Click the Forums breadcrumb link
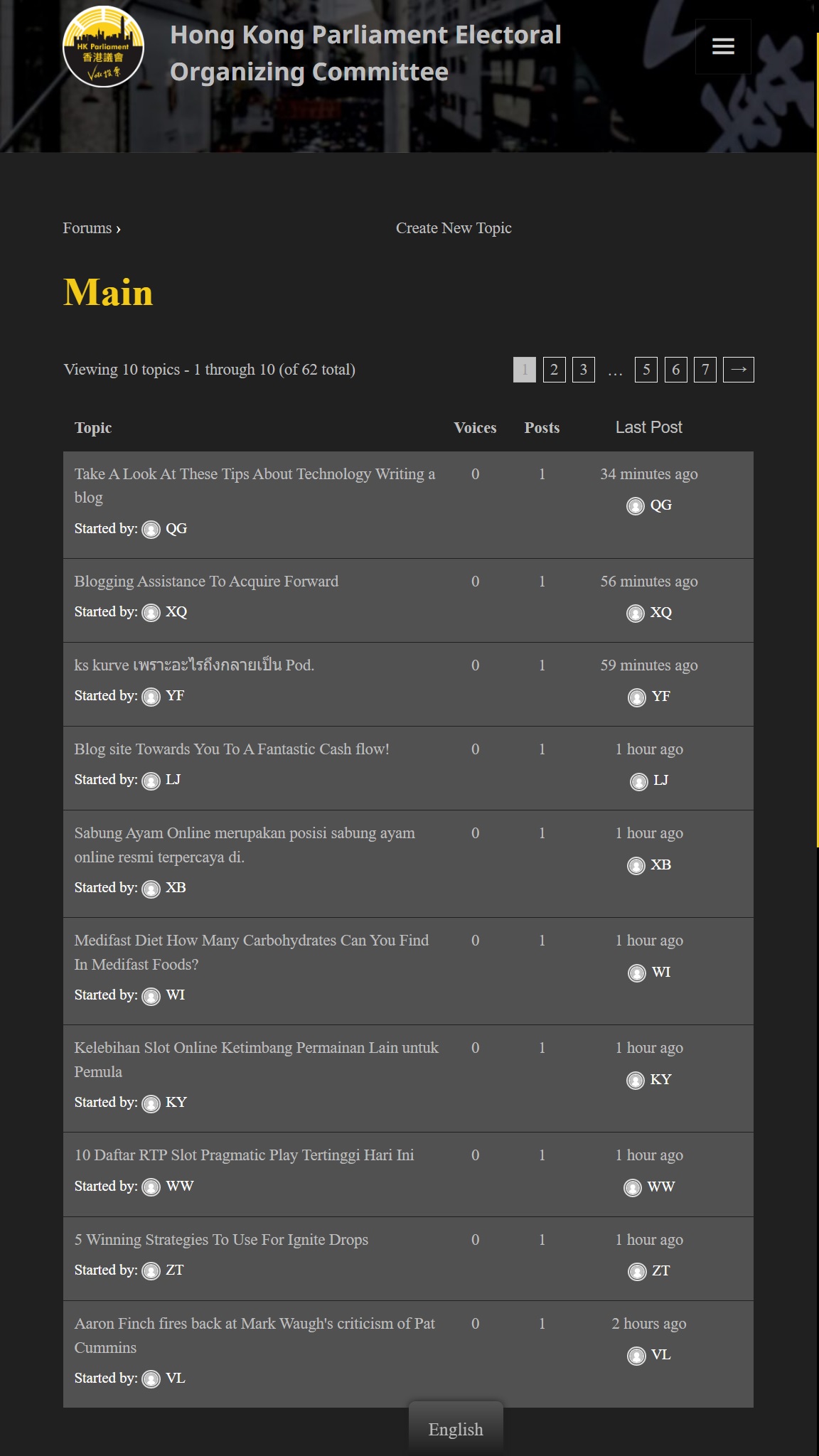The width and height of the screenshot is (819, 1456). (87, 228)
